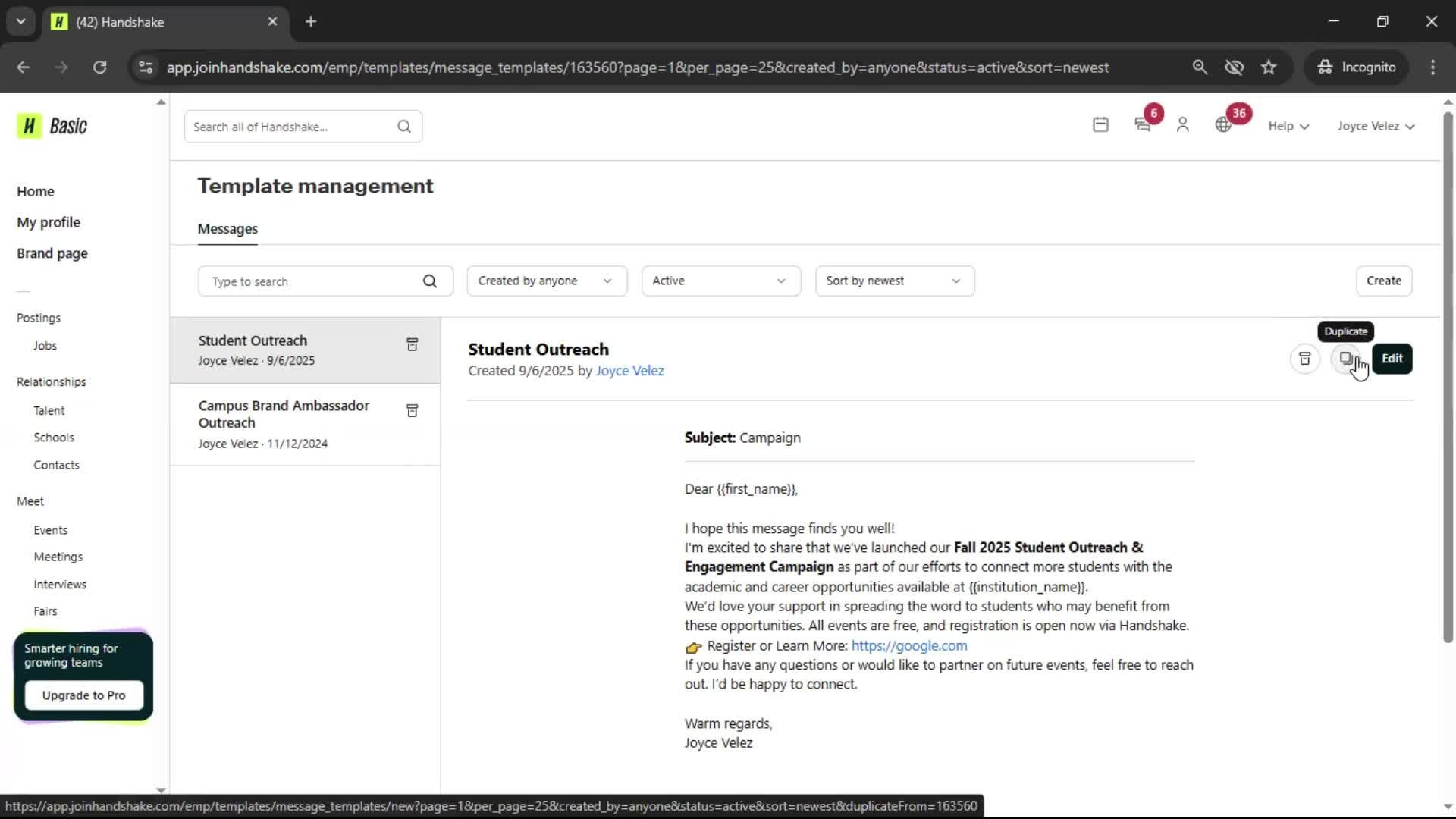
Task: Open the Incognito profile chip
Action: click(1357, 67)
